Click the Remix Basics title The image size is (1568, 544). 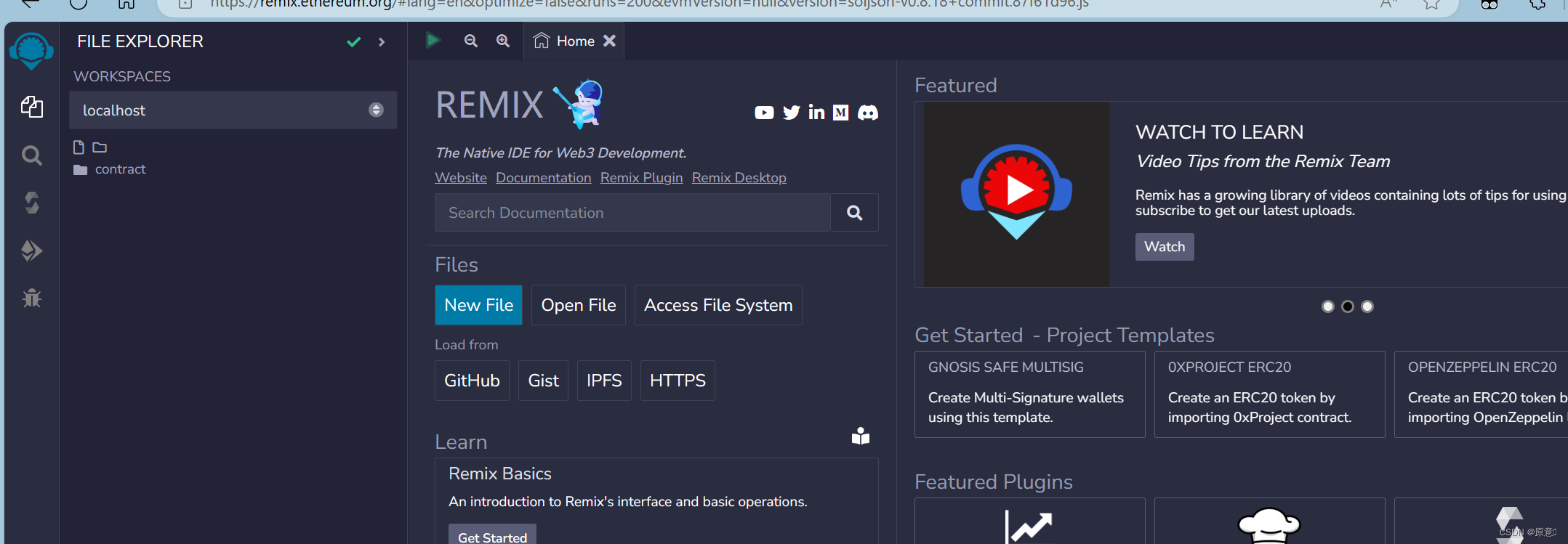click(500, 474)
